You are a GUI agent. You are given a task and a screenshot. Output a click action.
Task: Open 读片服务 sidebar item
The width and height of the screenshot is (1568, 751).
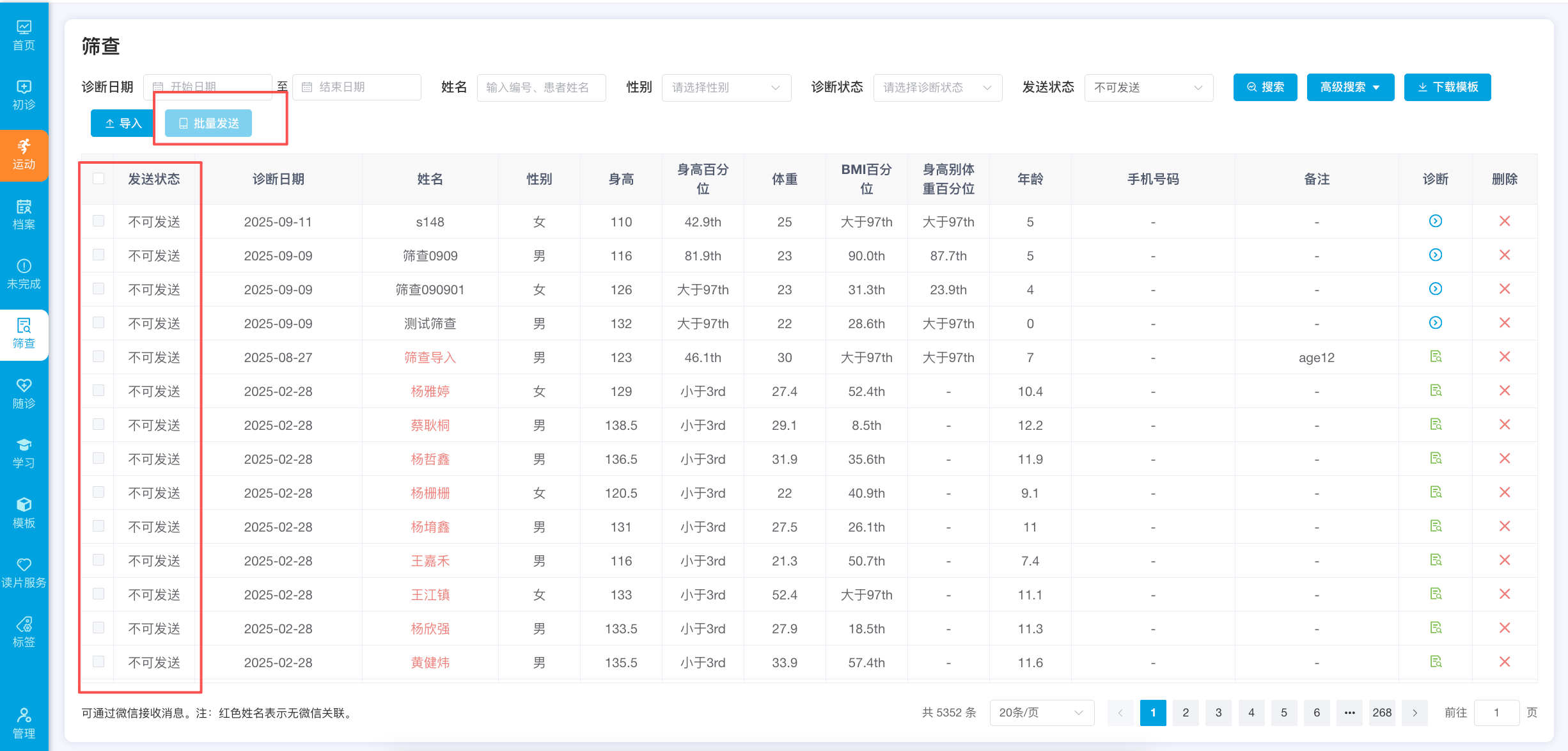point(24,573)
